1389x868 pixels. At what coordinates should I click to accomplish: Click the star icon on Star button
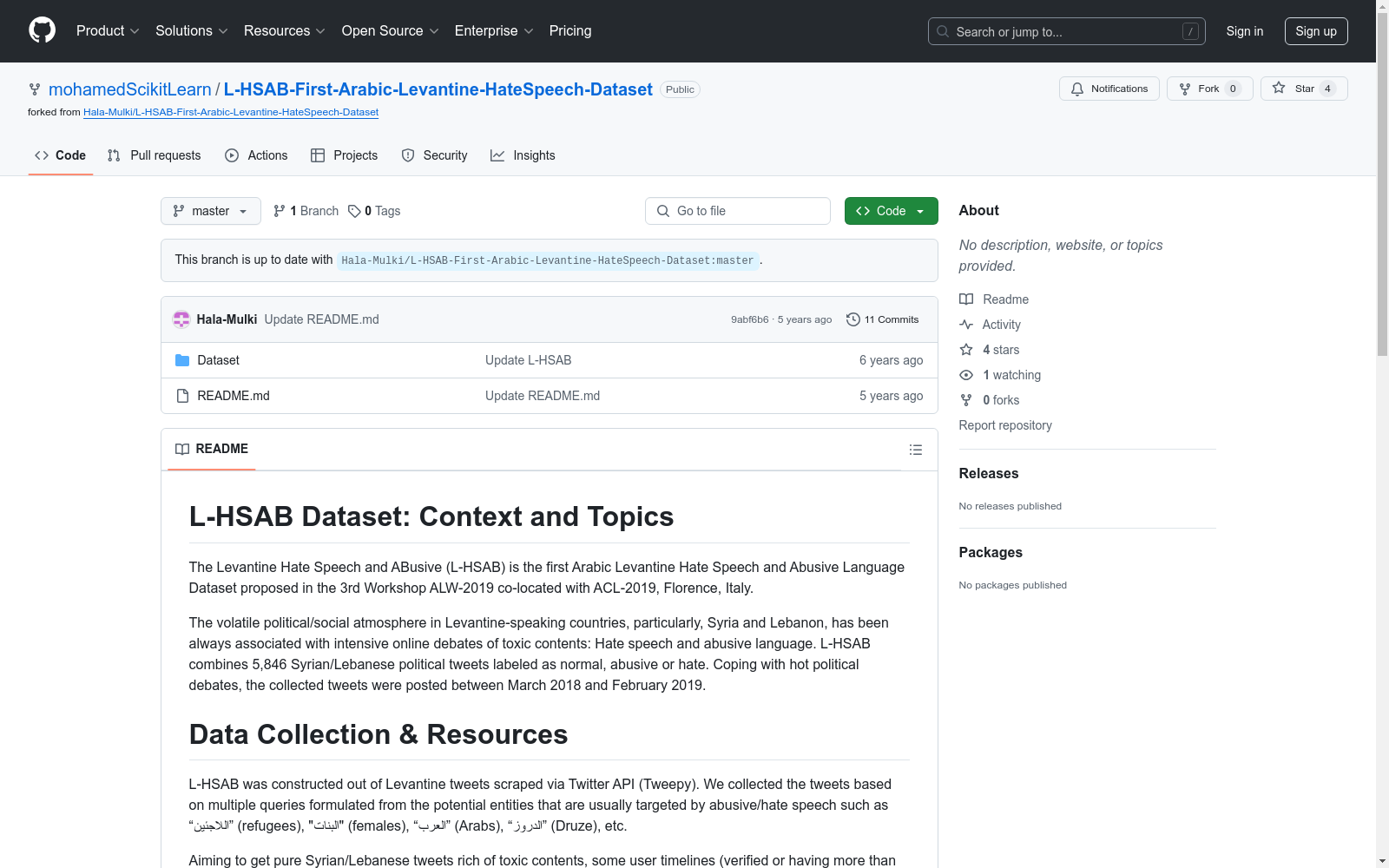click(x=1279, y=88)
